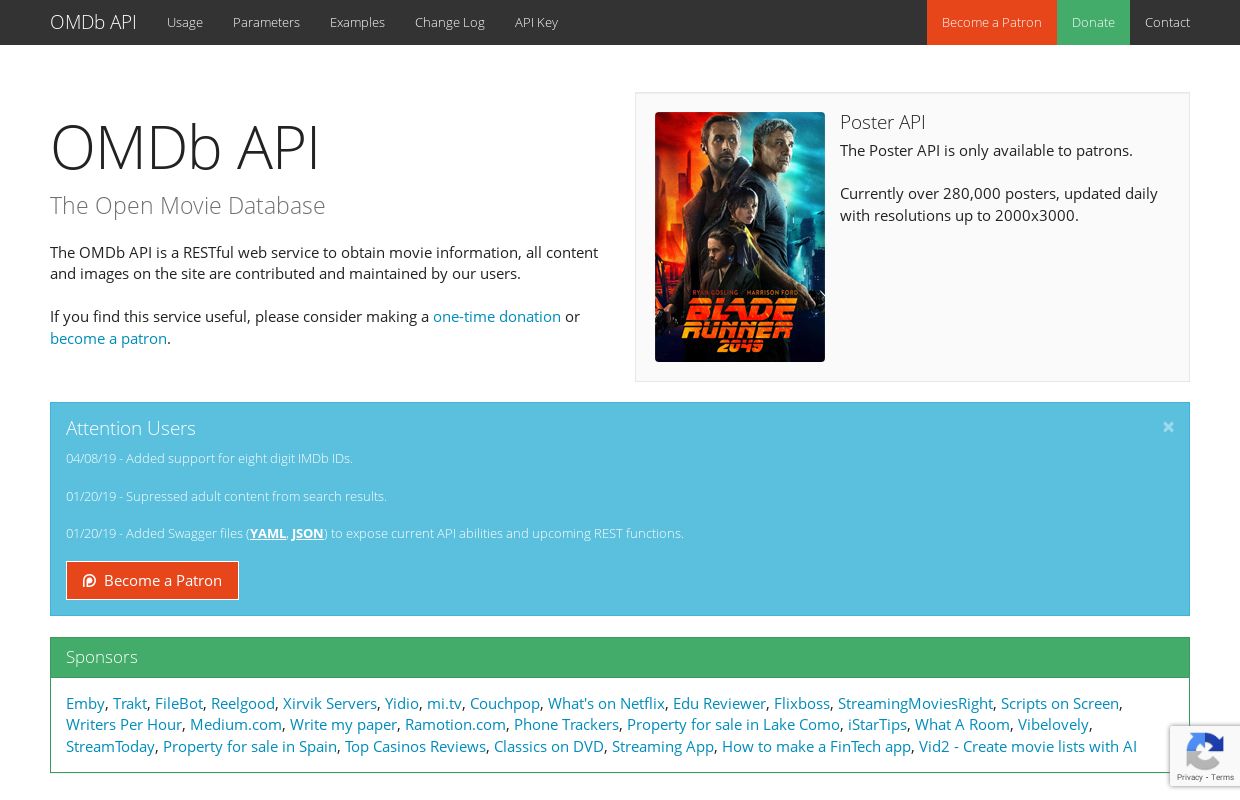Open the YAML Swagger file link
The image size is (1240, 800).
268,533
